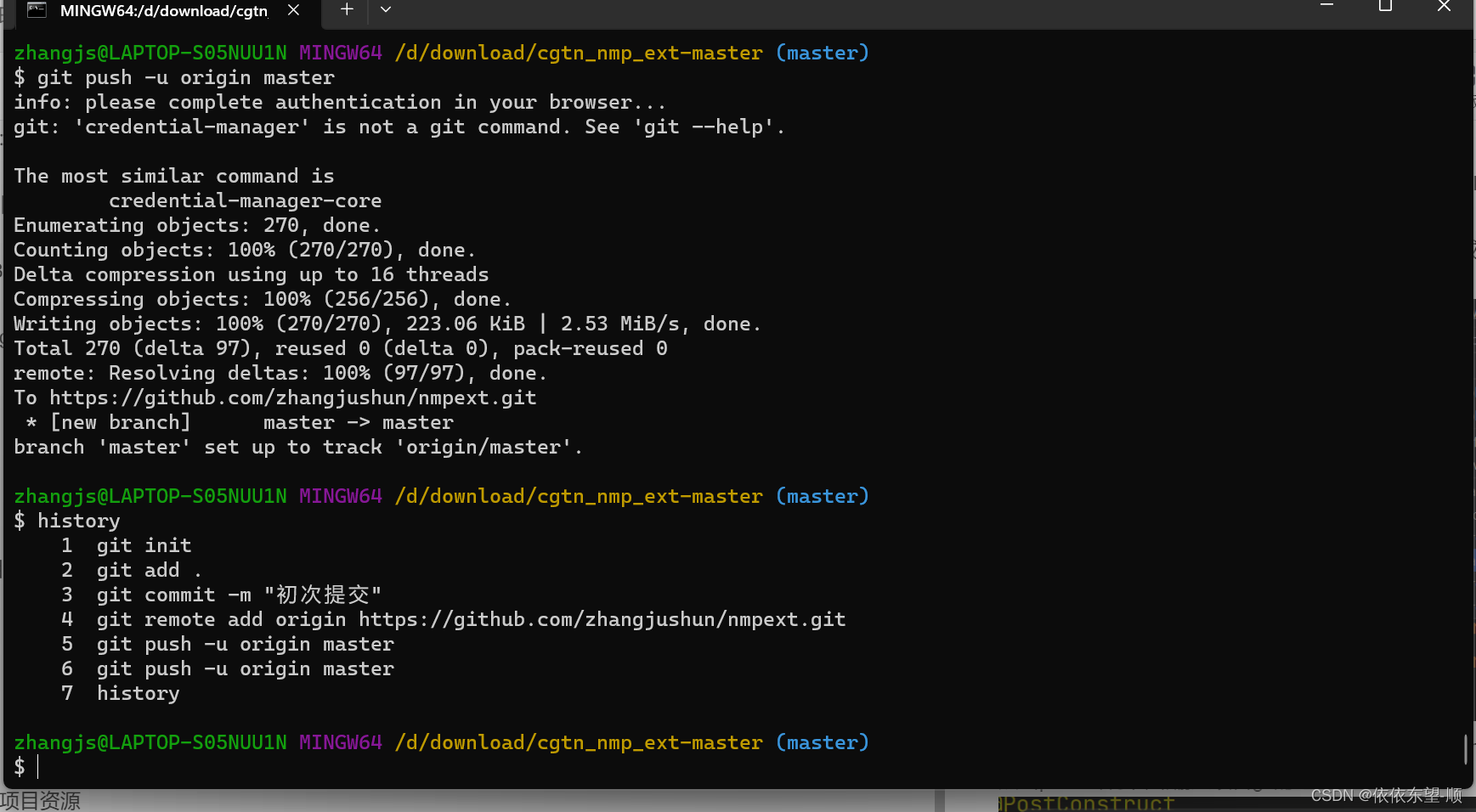Open a new terminal tab

pyautogui.click(x=347, y=10)
